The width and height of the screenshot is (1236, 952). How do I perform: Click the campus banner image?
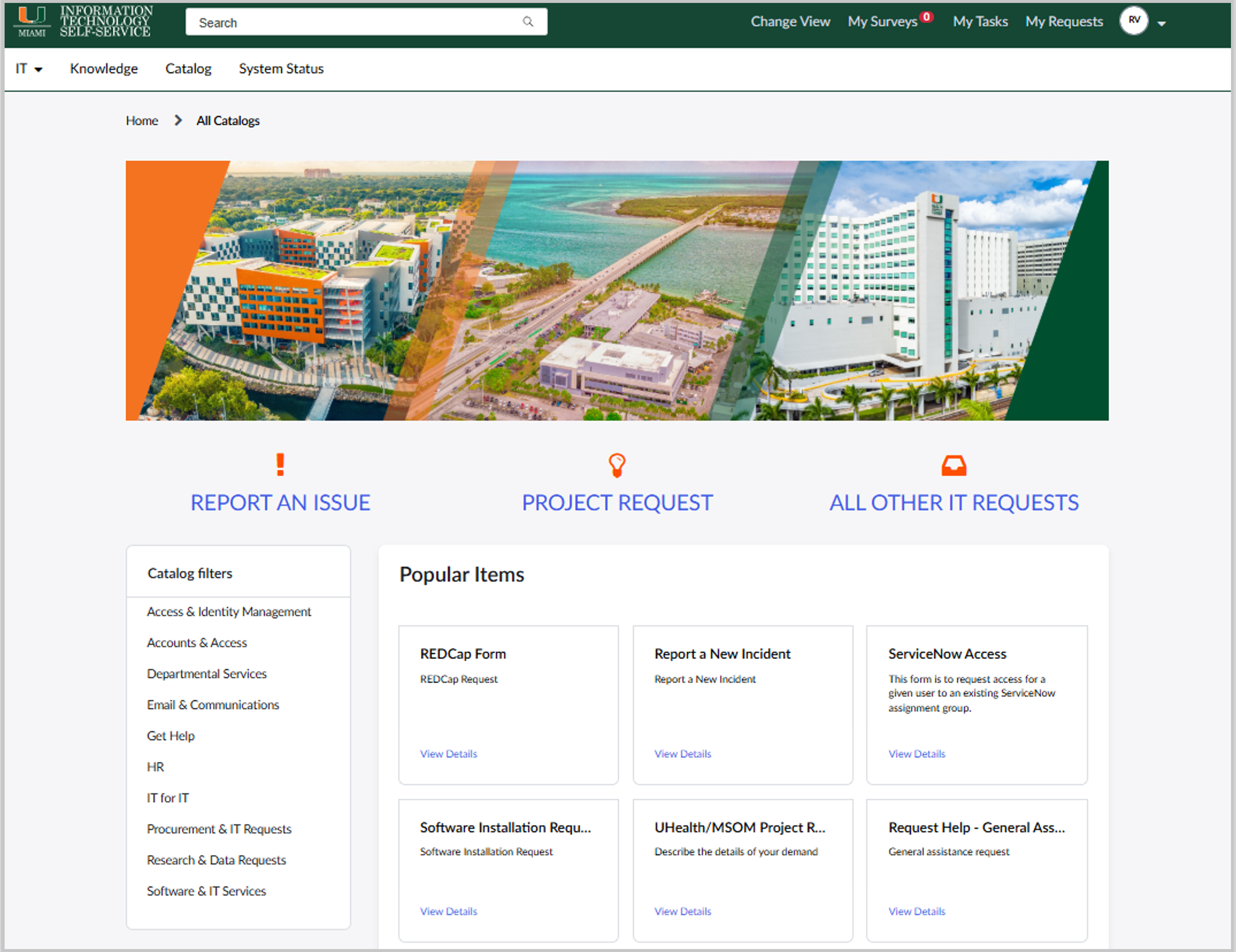617,290
